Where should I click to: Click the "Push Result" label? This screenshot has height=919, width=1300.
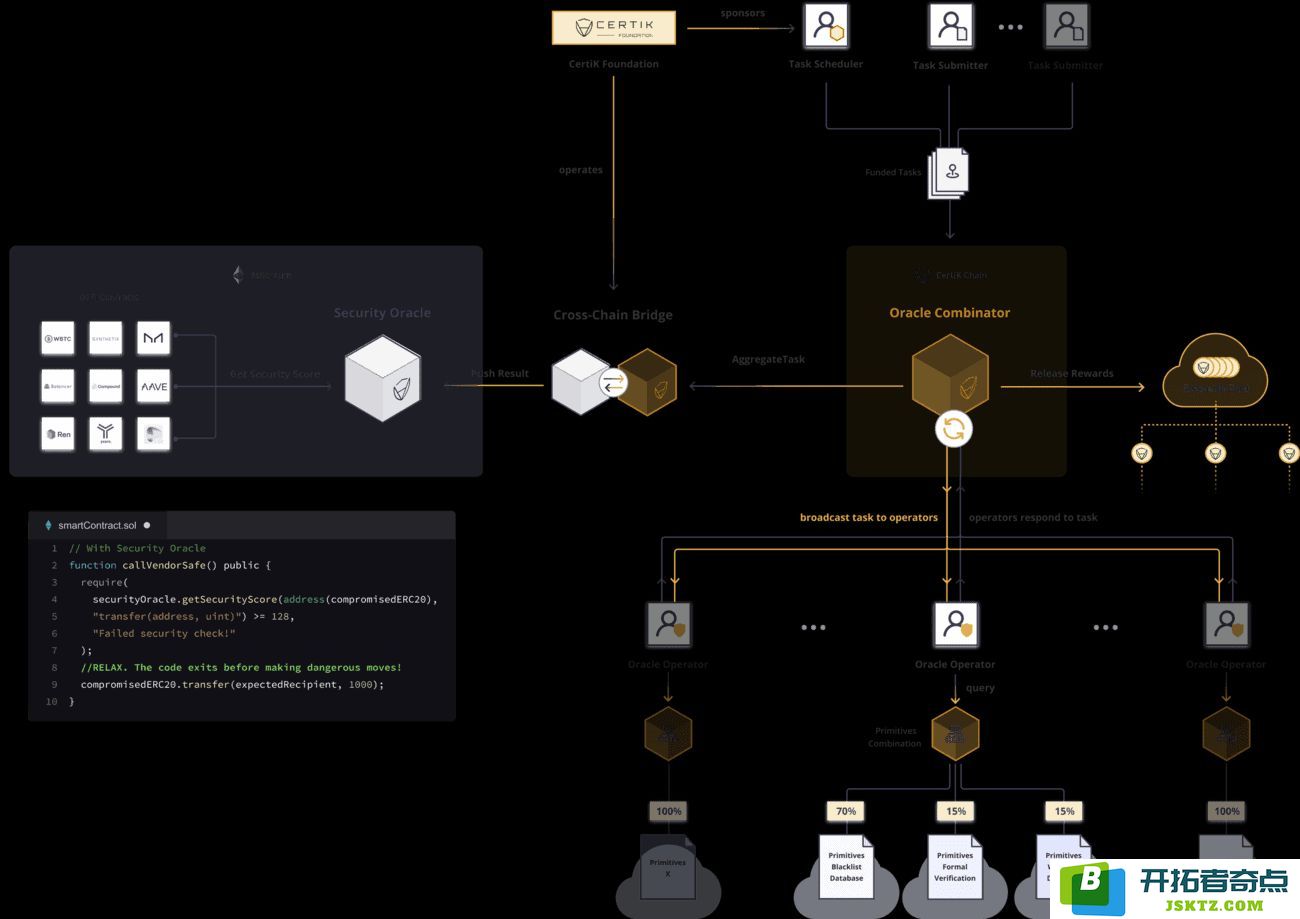(x=500, y=374)
